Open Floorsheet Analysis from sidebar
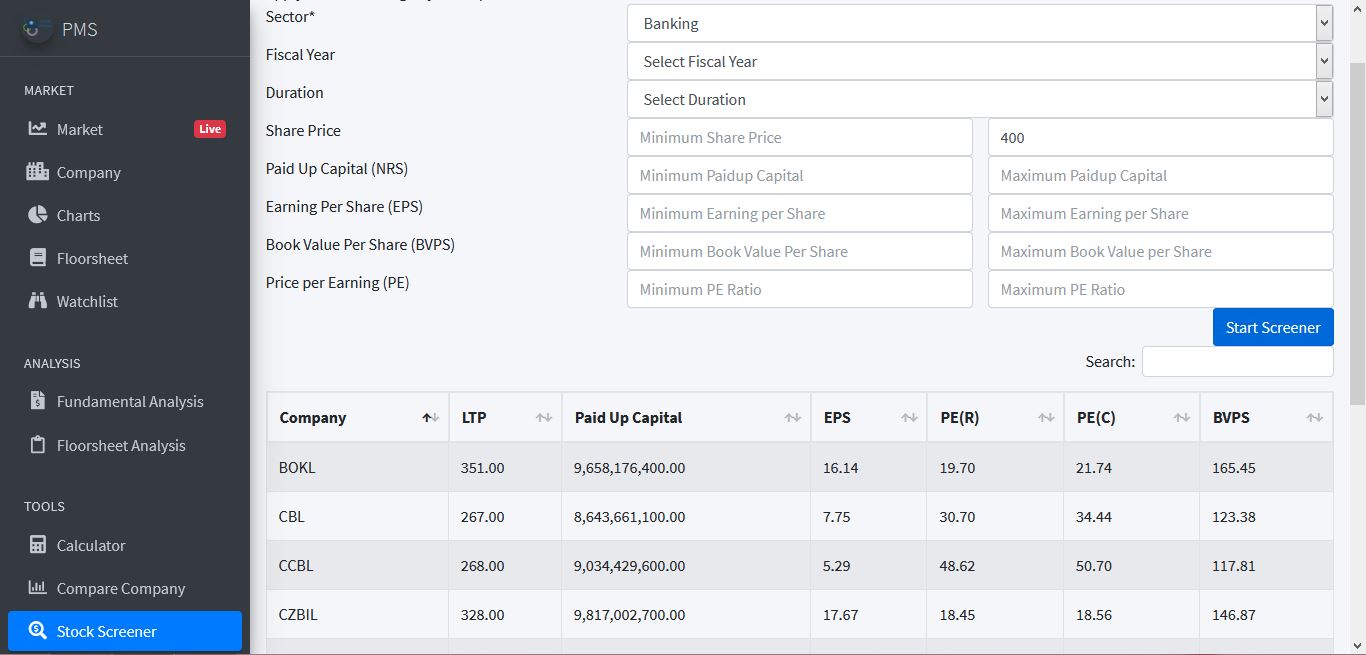This screenshot has height=655, width=1366. coord(120,445)
